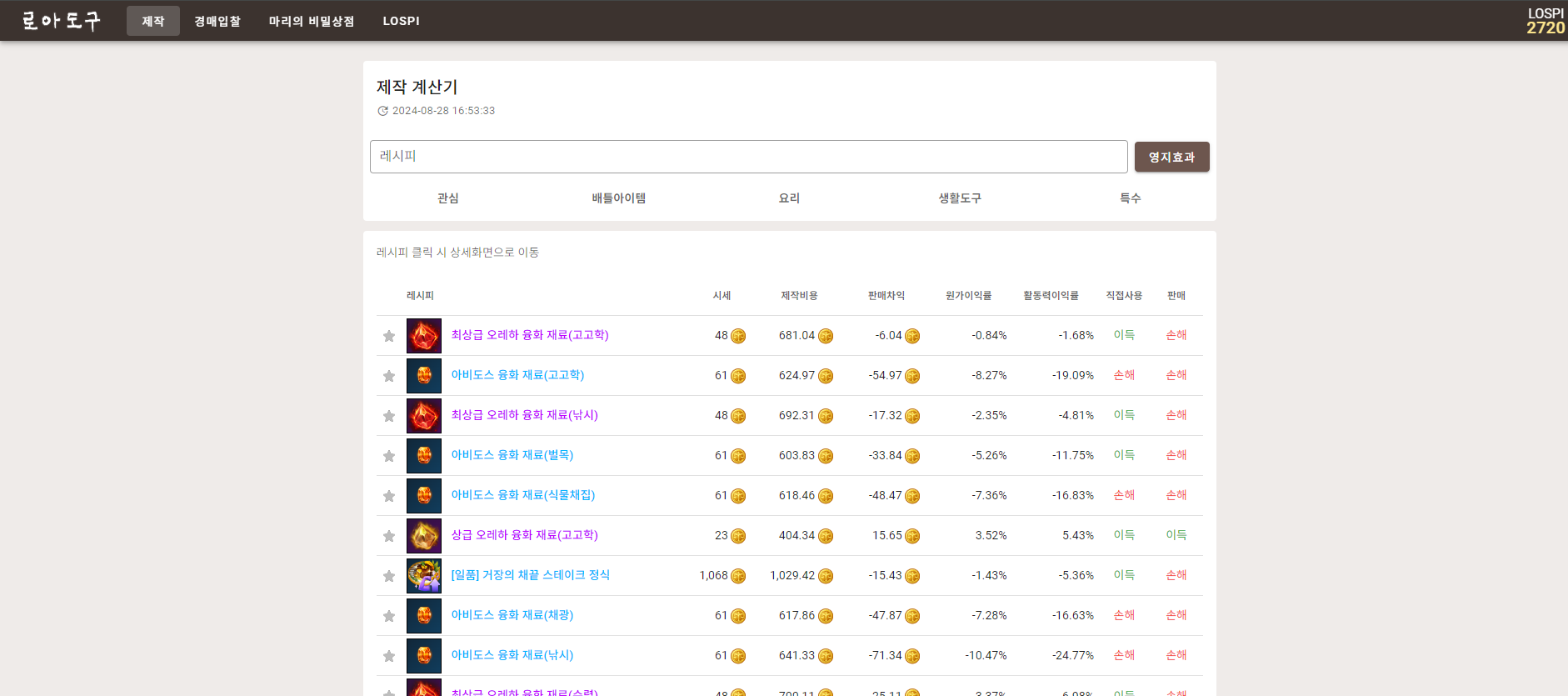Star the 아비도스 융화 재료(낚시) row
Screen dimensions: 1568x696
coord(388,656)
